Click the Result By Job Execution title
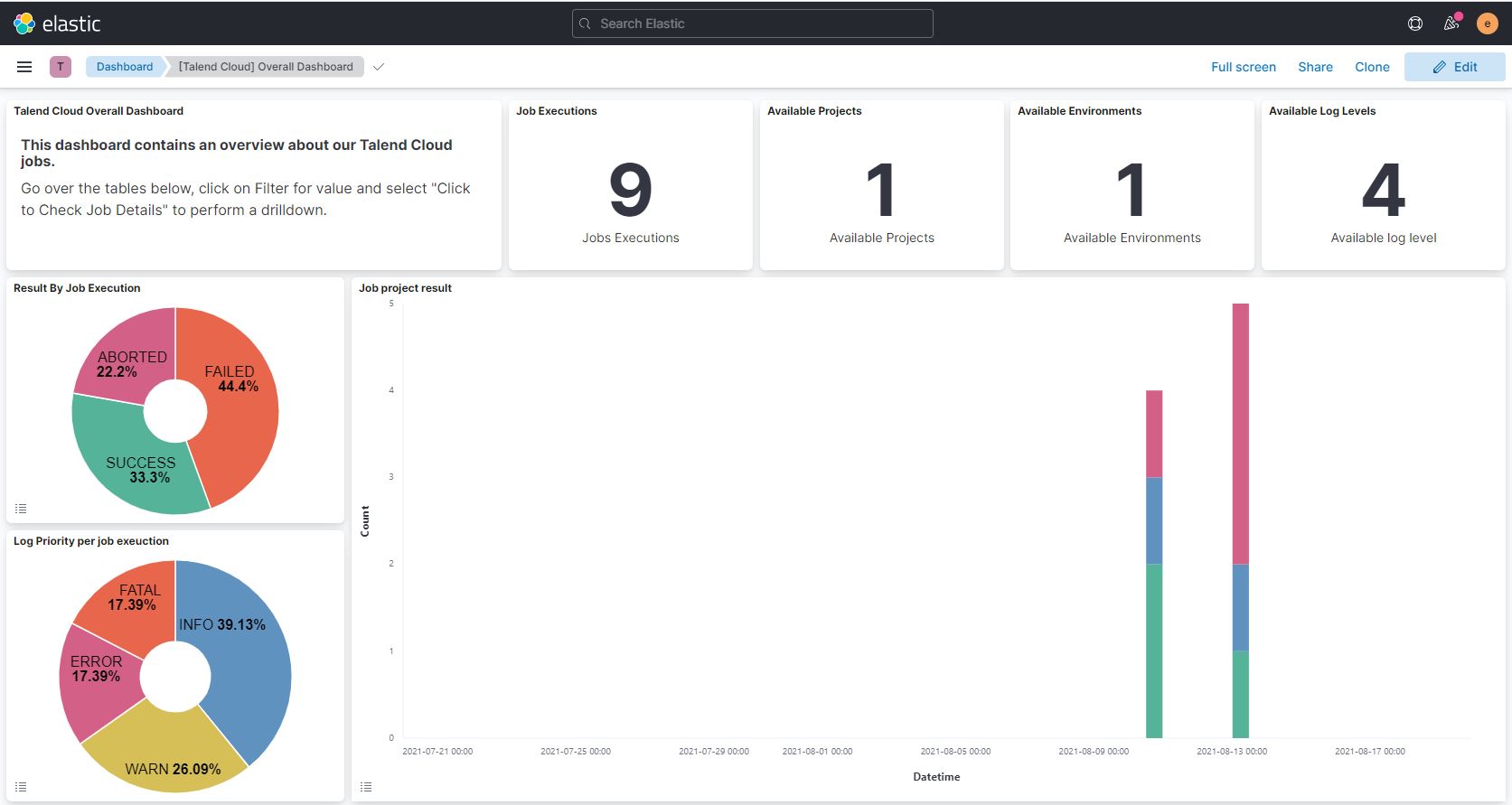 77,288
